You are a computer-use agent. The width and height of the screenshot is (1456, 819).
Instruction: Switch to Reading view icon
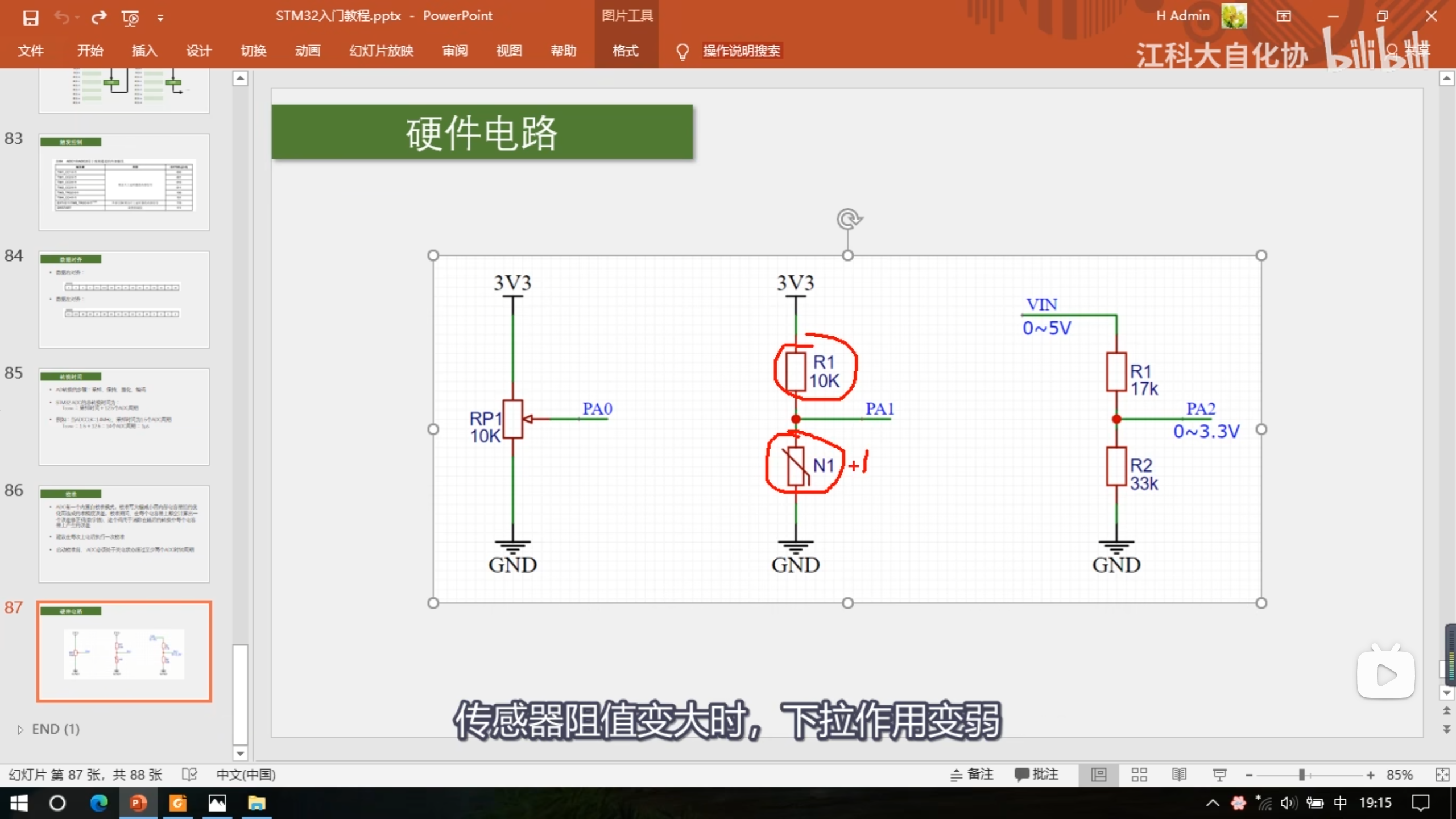[x=1179, y=775]
